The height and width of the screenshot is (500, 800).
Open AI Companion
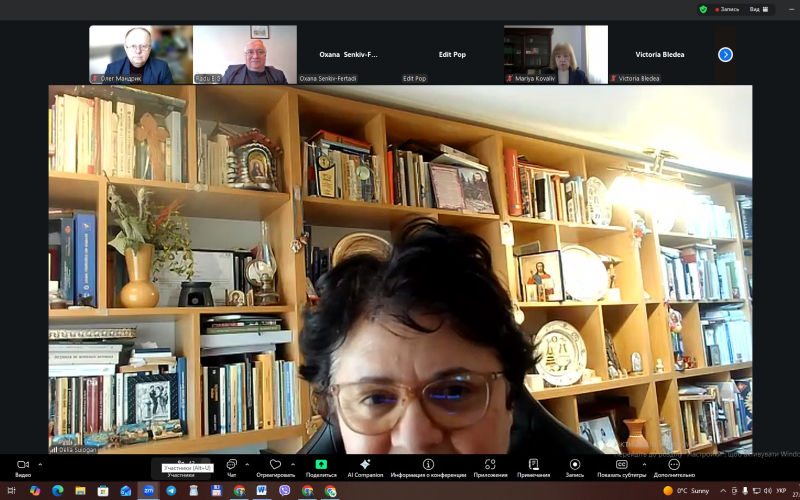(365, 465)
